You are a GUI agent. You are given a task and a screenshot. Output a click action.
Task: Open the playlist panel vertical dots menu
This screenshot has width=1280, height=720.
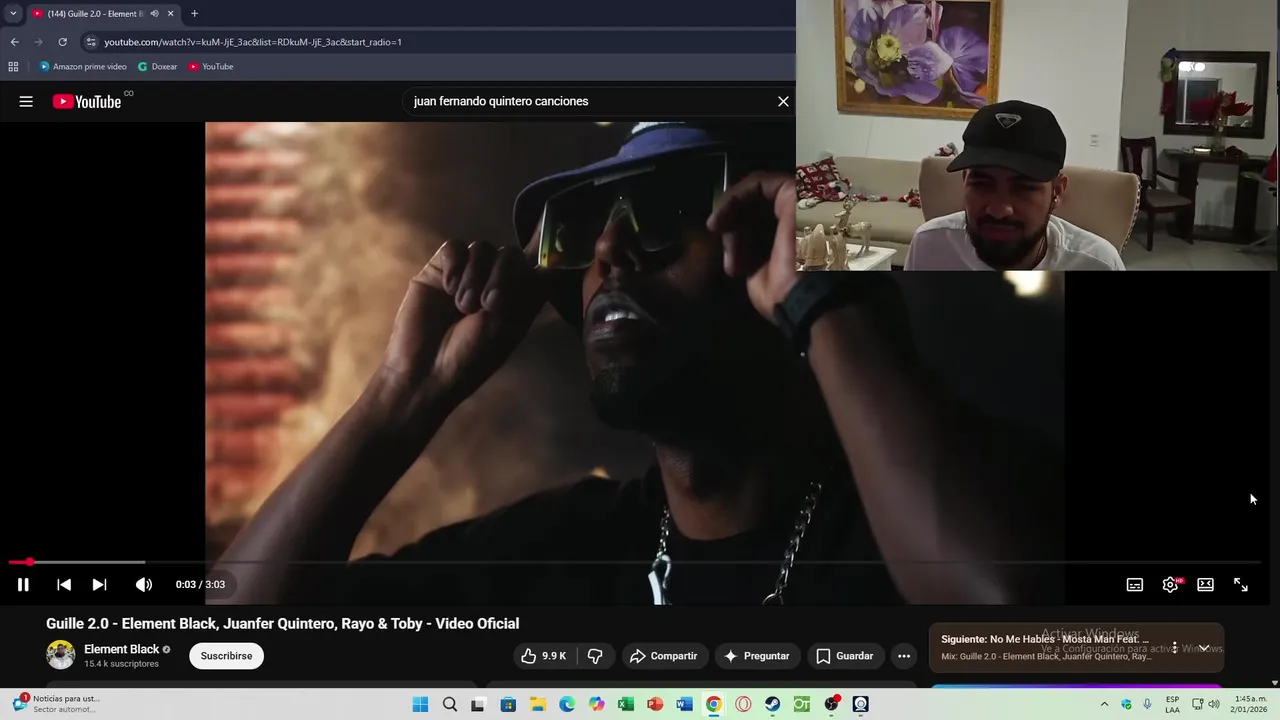pos(1175,647)
